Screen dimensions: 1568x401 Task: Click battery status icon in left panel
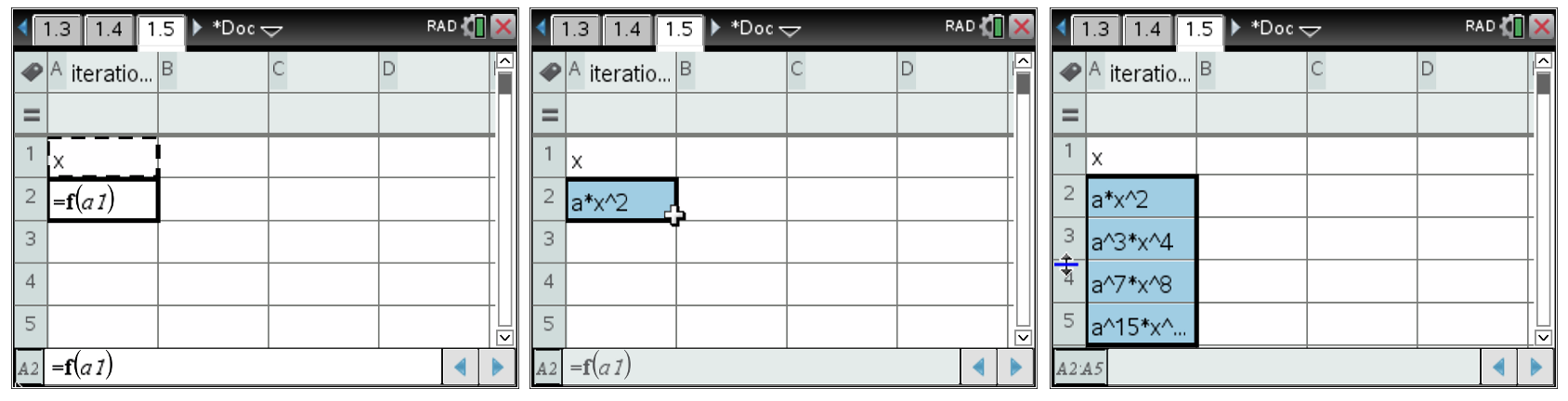pyautogui.click(x=476, y=26)
